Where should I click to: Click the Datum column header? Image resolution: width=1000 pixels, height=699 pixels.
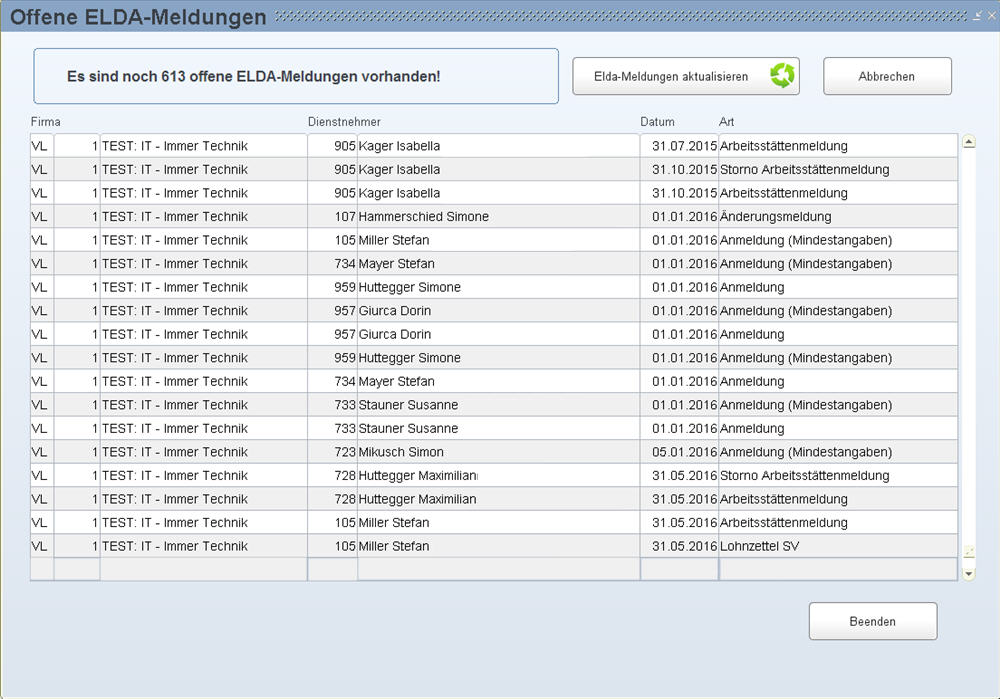657,121
